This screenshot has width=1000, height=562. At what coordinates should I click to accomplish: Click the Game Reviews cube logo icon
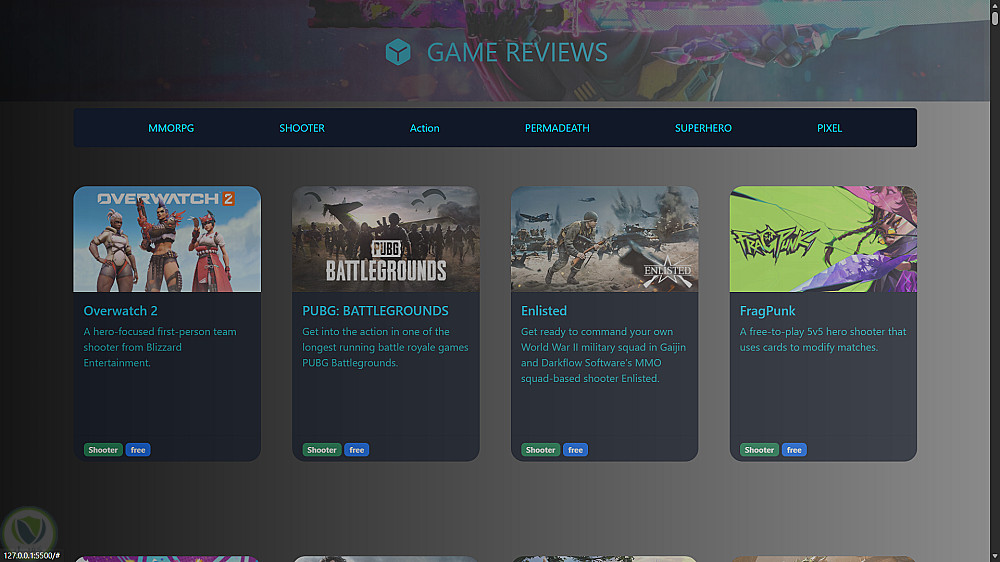pos(398,52)
